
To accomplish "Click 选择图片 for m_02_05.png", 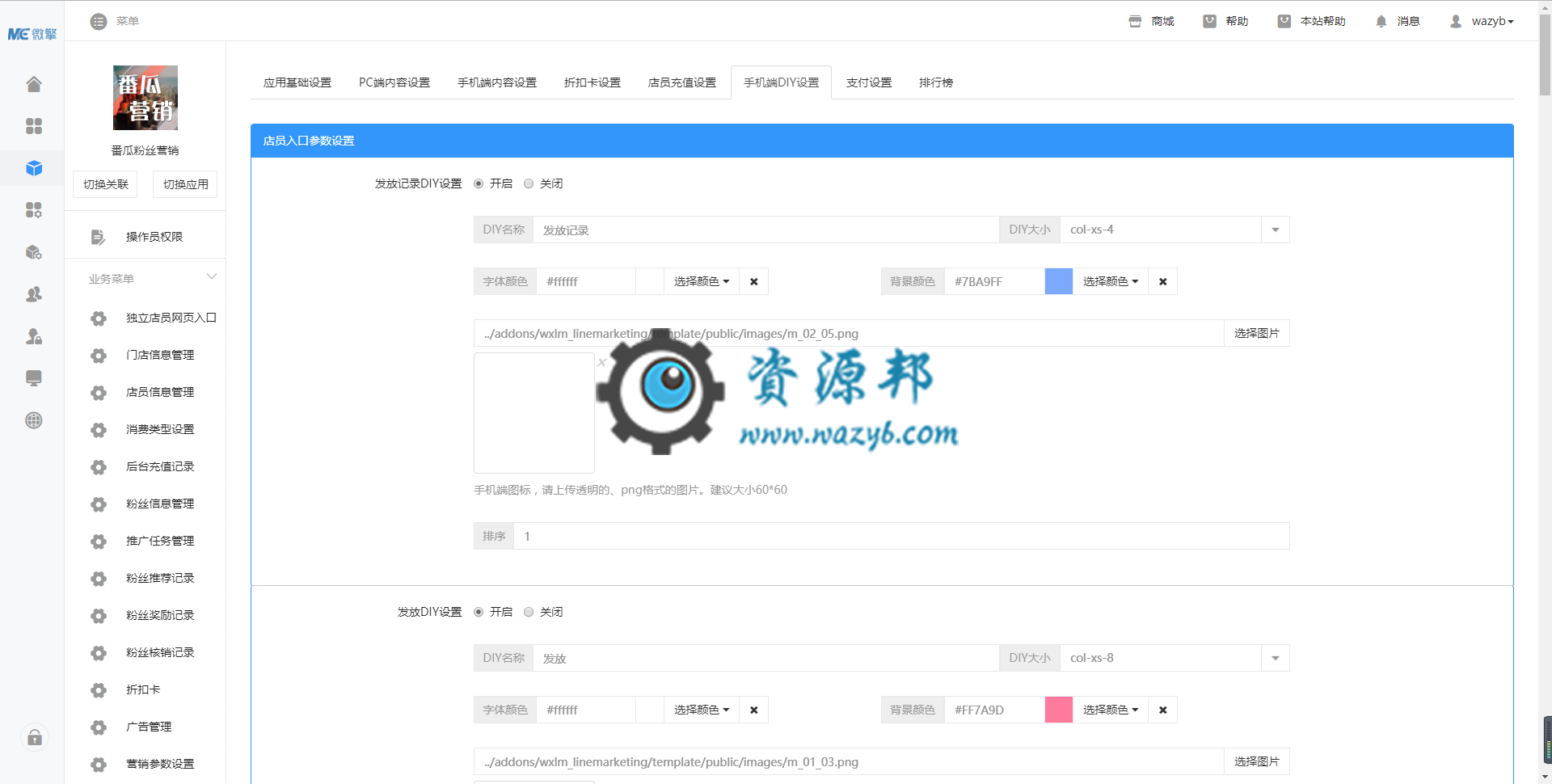I will pos(1256,333).
